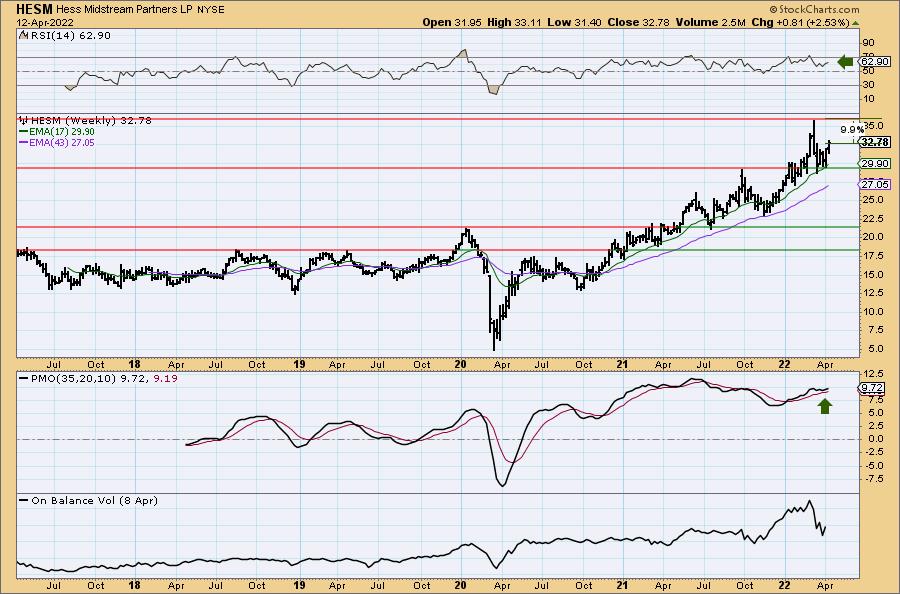This screenshot has height=594, width=900.
Task: Click the 32.78 price tag on right axis
Action: pos(876,142)
